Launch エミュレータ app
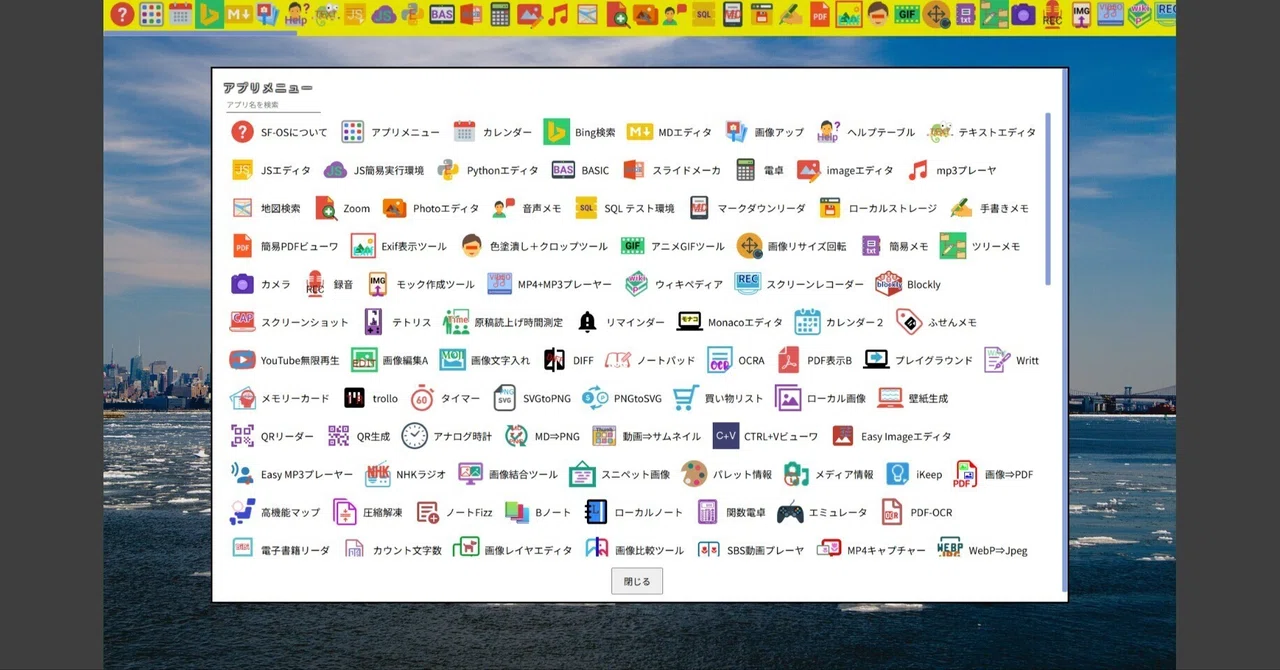1280x670 pixels. pyautogui.click(x=822, y=512)
